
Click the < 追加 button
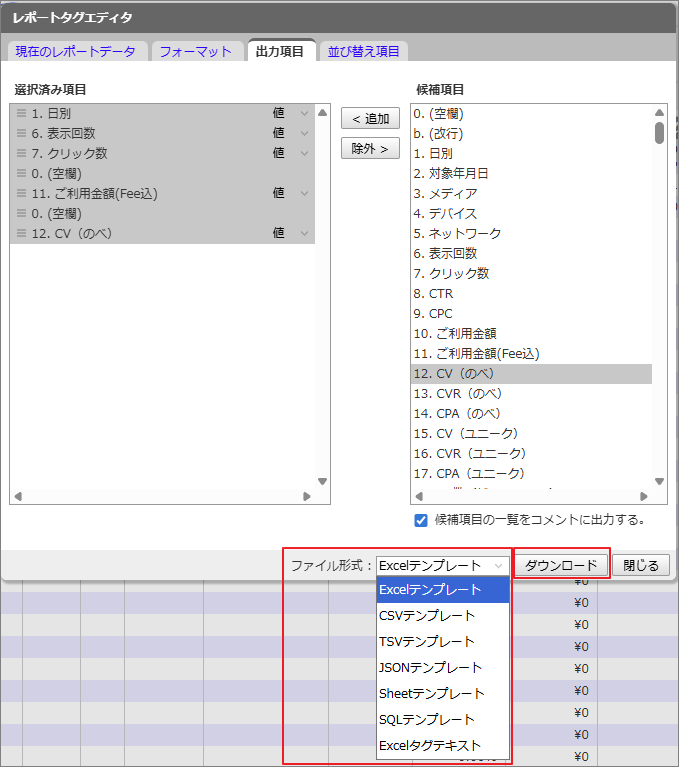[370, 119]
